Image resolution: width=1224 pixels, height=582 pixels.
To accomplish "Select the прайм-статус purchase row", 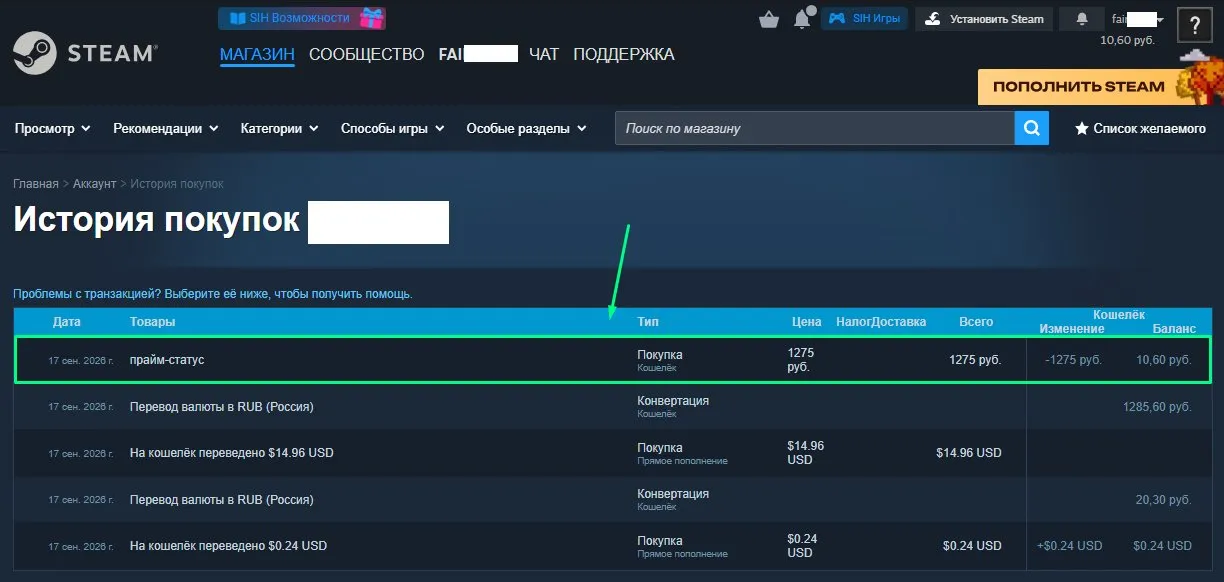I will (612, 359).
